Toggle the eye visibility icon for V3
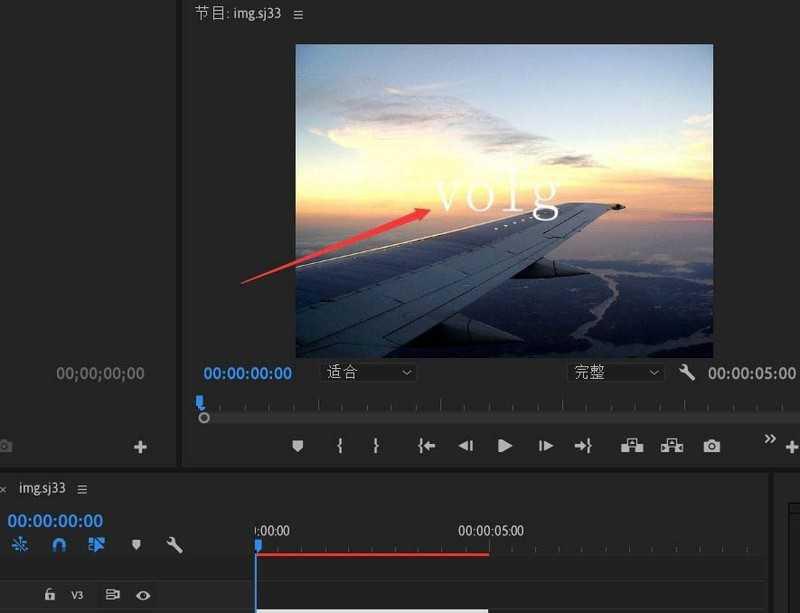Image resolution: width=800 pixels, height=613 pixels. coord(143,594)
